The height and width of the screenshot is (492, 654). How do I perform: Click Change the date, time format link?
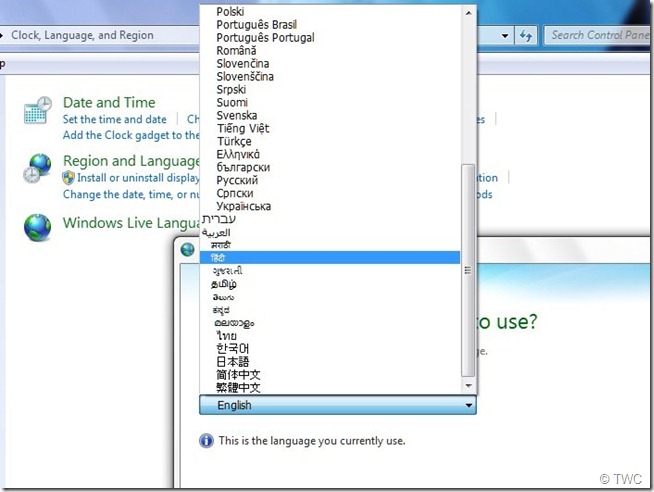pos(131,195)
